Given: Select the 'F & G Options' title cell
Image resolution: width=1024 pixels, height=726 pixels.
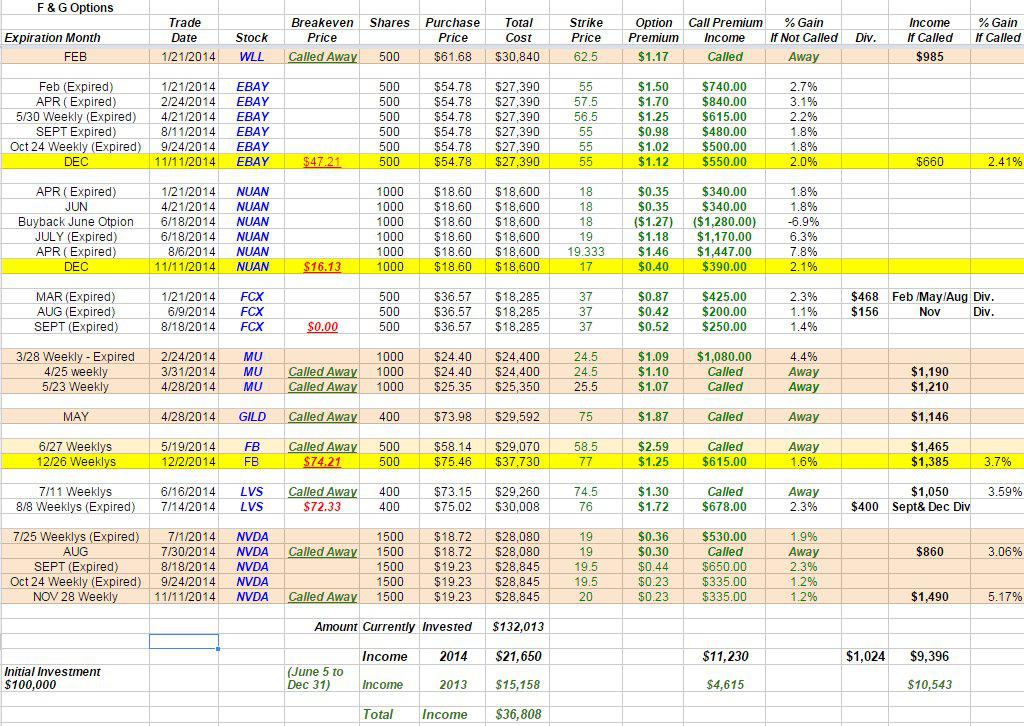Looking at the screenshot, I should click(75, 8).
